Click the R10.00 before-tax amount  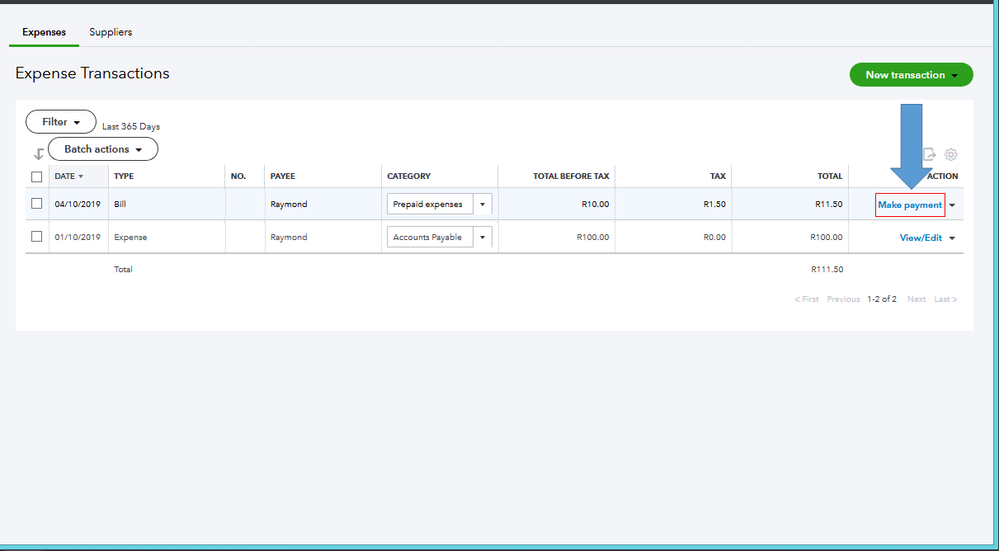tap(595, 204)
